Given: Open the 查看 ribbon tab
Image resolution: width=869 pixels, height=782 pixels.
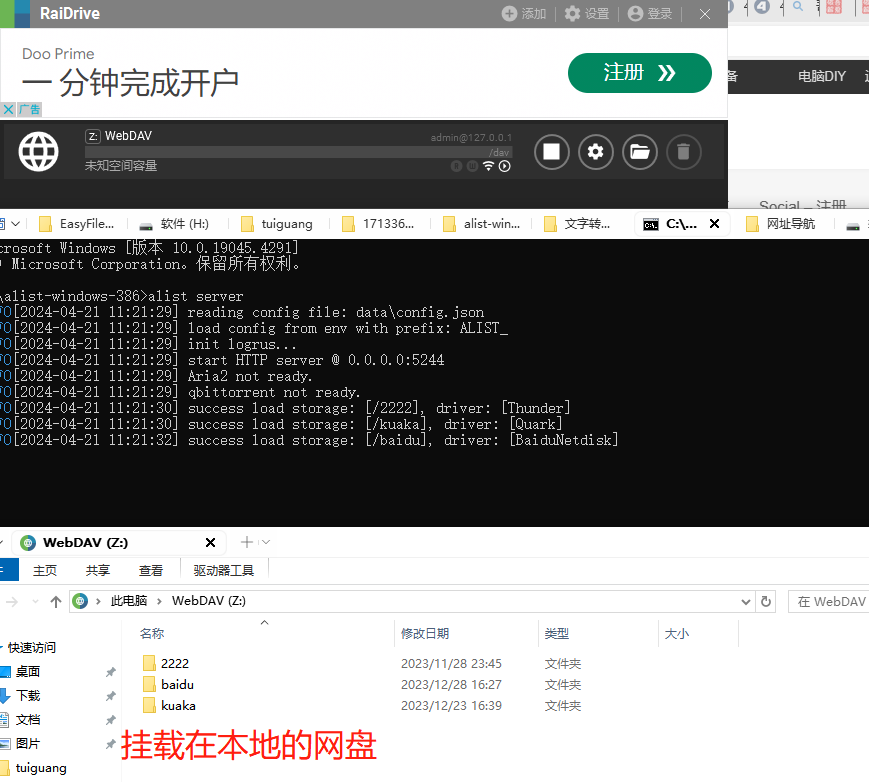Looking at the screenshot, I should (151, 570).
